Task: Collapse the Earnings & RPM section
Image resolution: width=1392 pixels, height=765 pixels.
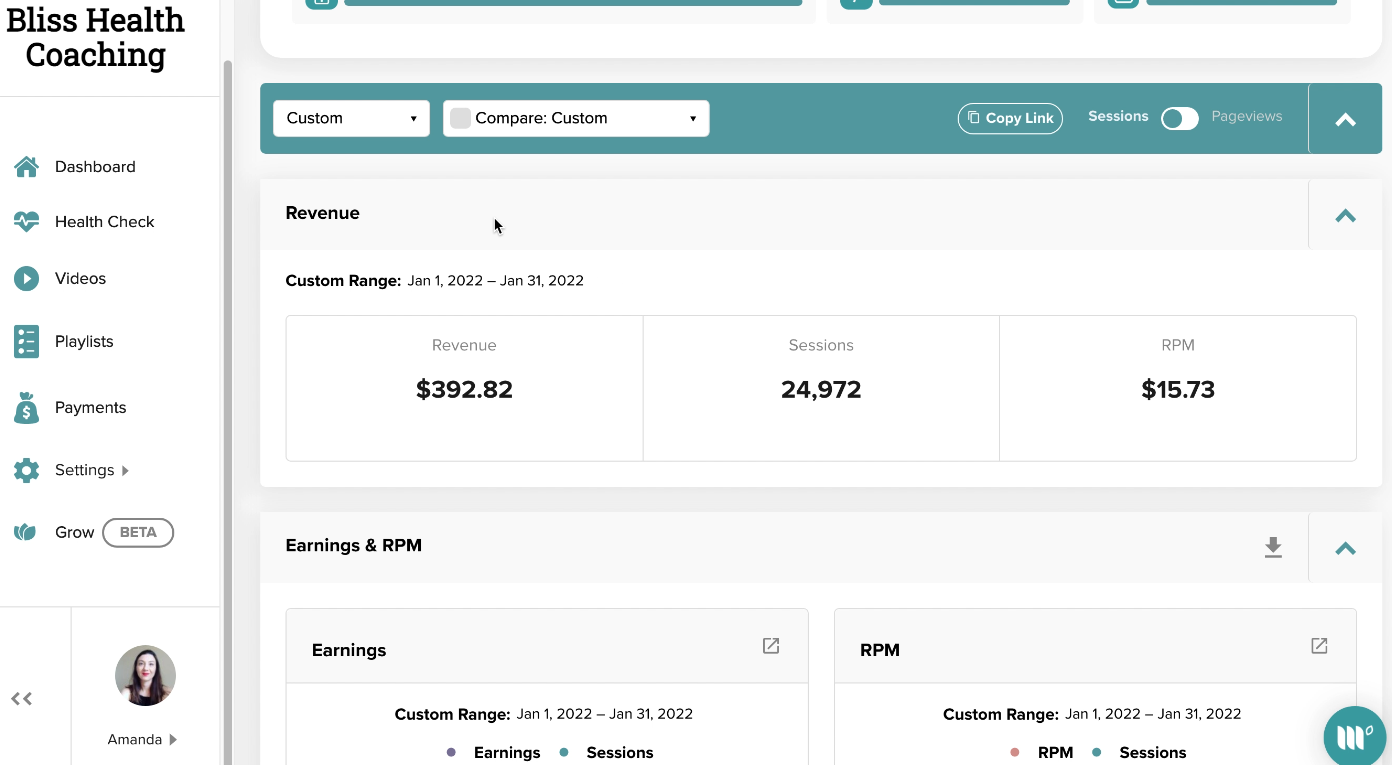Action: [x=1346, y=547]
